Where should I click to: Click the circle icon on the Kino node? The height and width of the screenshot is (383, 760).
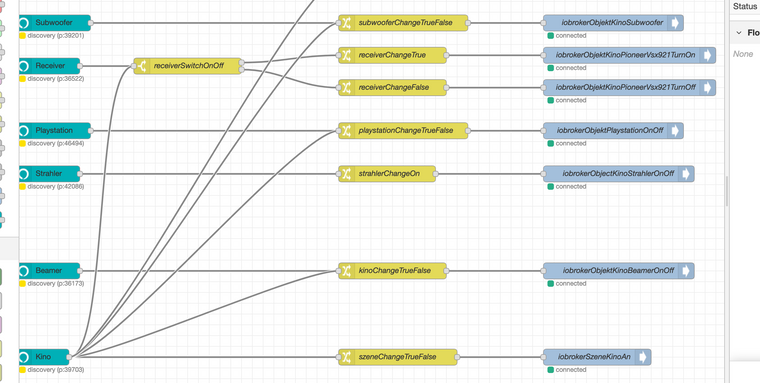pos(24,357)
